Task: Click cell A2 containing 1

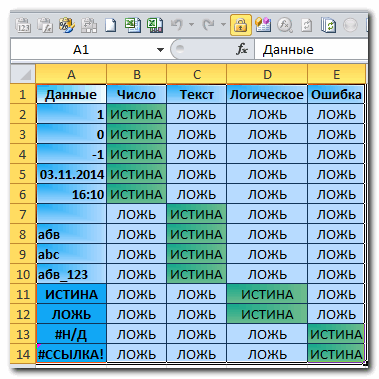Action: coord(71,114)
